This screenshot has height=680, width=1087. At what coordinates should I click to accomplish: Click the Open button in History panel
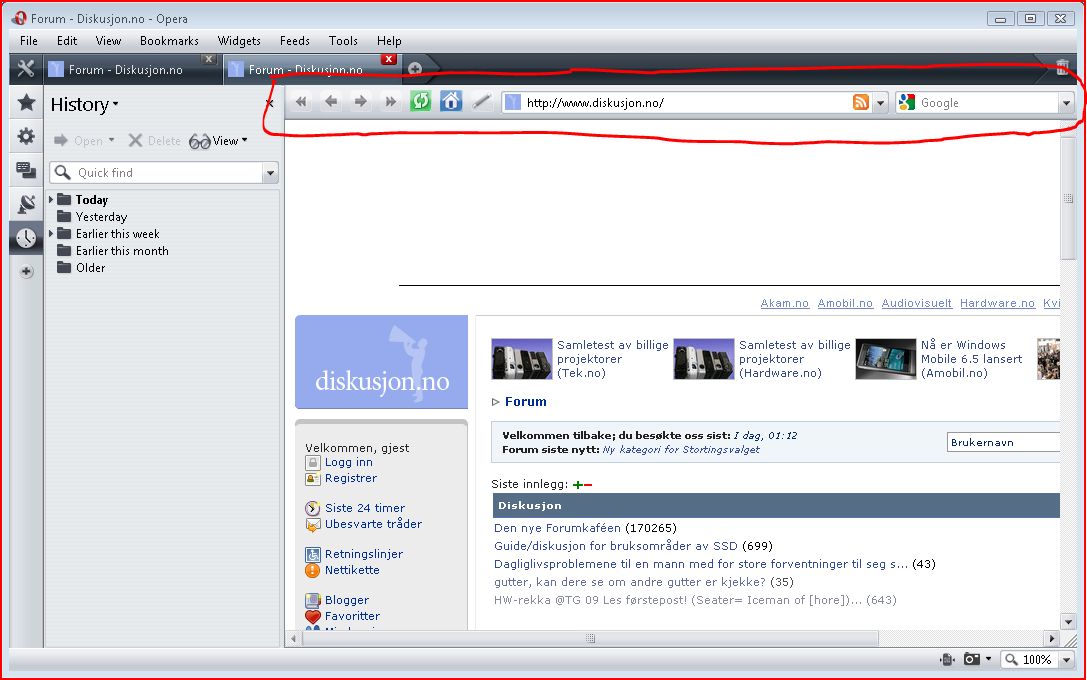coord(84,141)
